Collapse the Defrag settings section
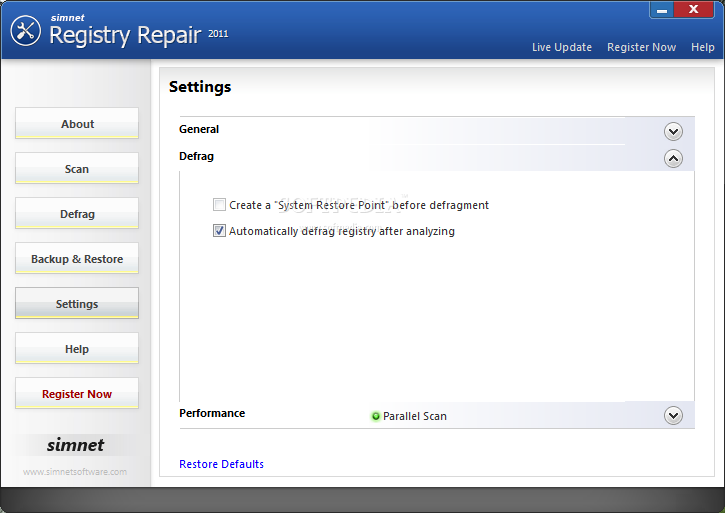The width and height of the screenshot is (725, 513). coord(673,159)
